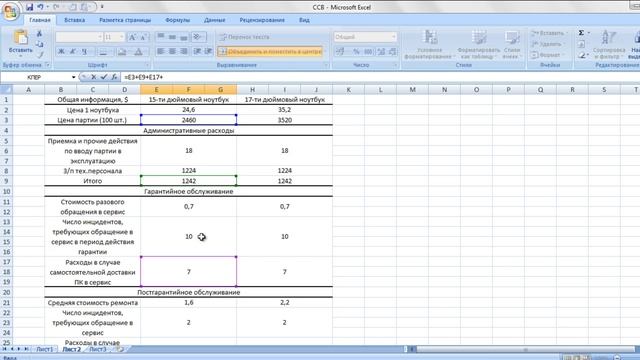Open the round Office button menu
The height and width of the screenshot is (360, 640).
(x=10, y=10)
